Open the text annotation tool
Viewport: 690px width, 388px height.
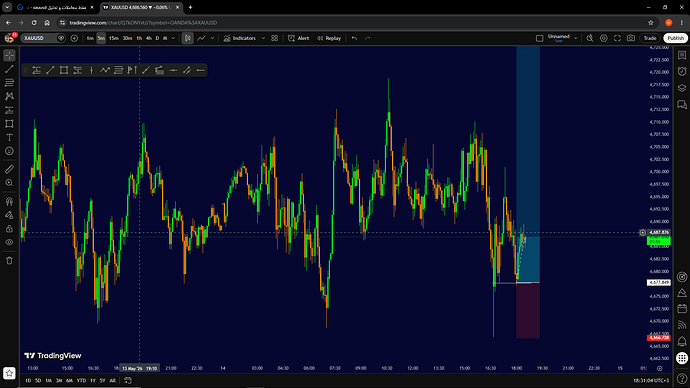coord(9,137)
